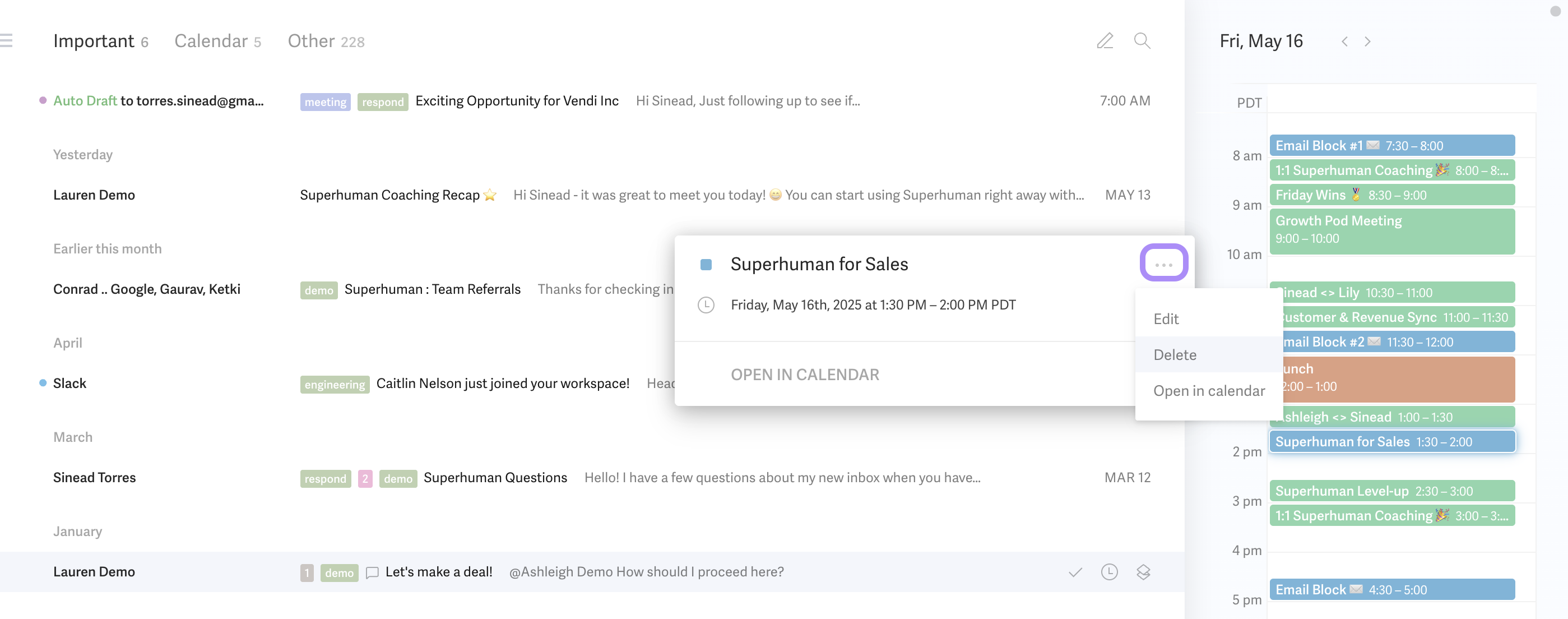1568x619 pixels.
Task: Snooze the Let's make a deal email
Action: (1110, 571)
